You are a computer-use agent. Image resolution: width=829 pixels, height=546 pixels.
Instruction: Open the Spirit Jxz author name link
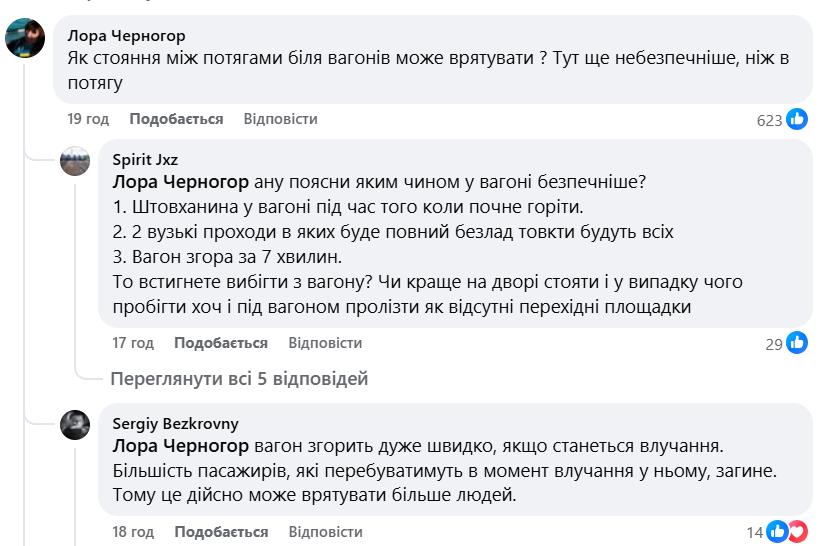(x=145, y=159)
